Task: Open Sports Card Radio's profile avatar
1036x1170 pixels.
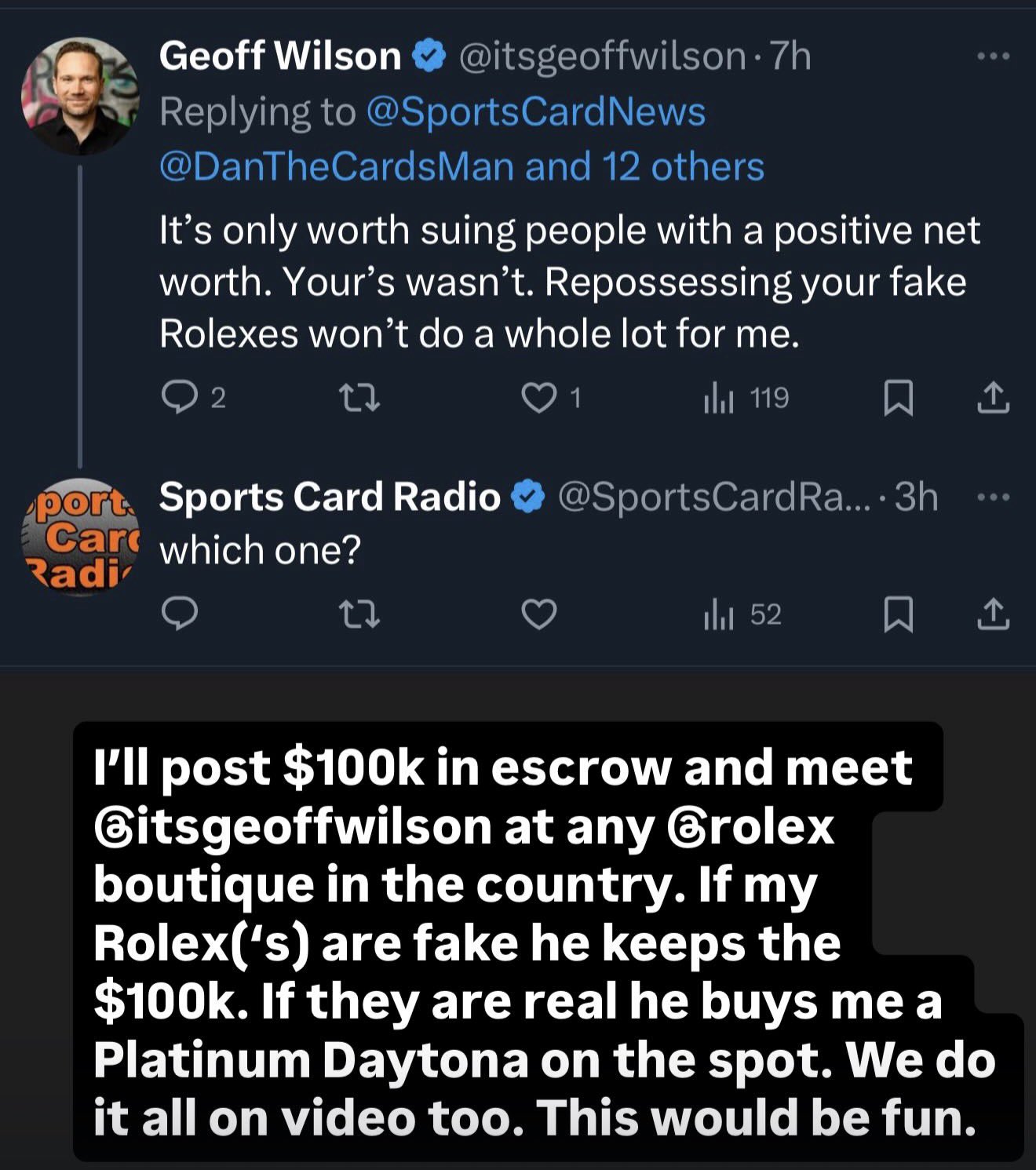Action: (x=79, y=538)
